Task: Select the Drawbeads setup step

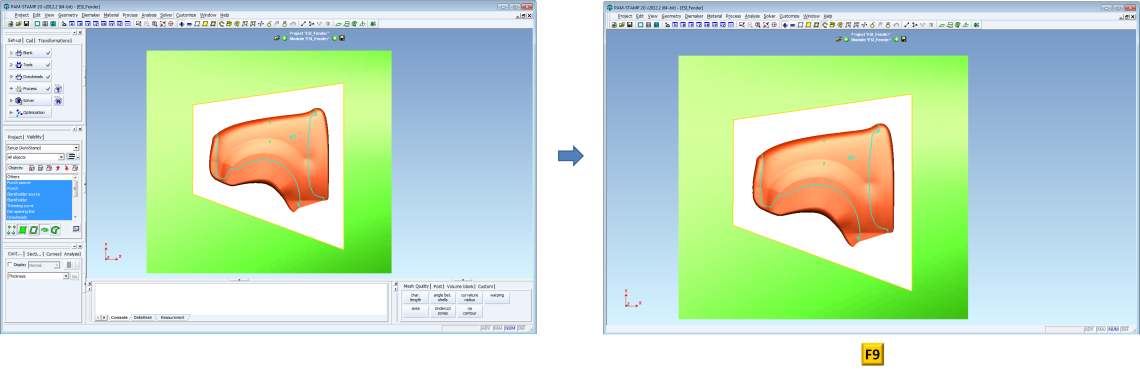Action: pyautogui.click(x=29, y=76)
